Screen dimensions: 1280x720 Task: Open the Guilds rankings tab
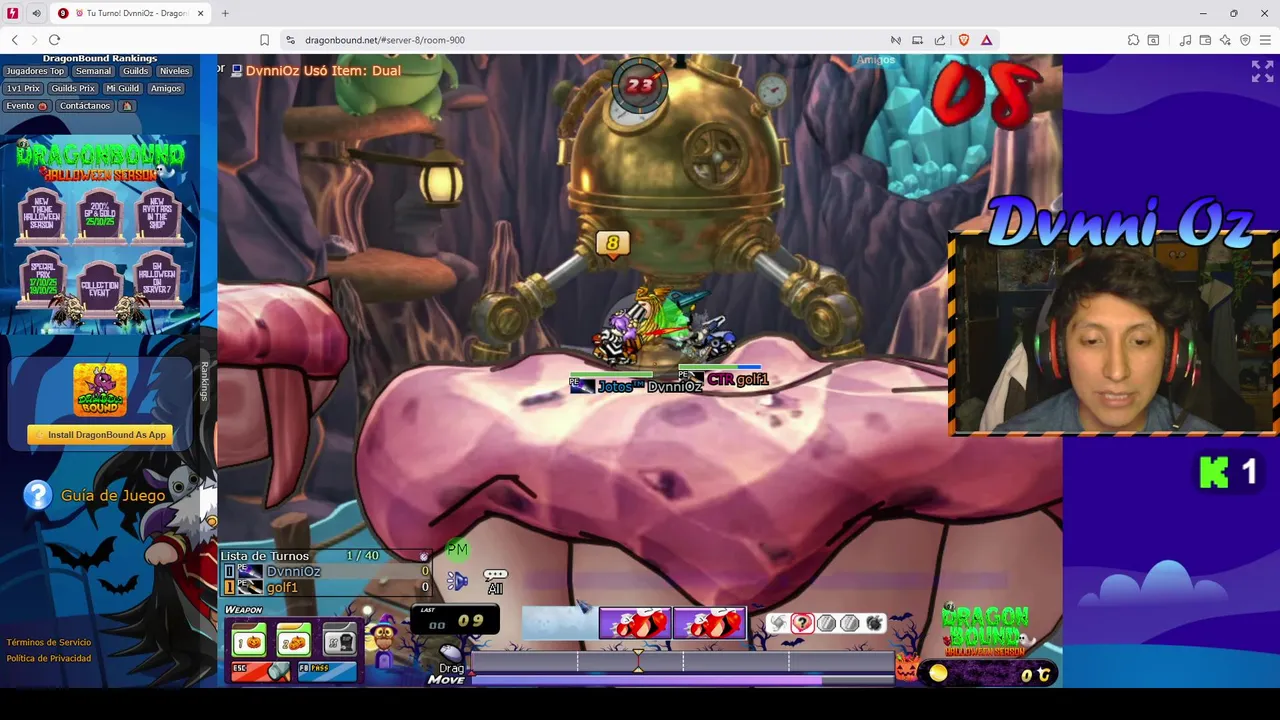135,71
